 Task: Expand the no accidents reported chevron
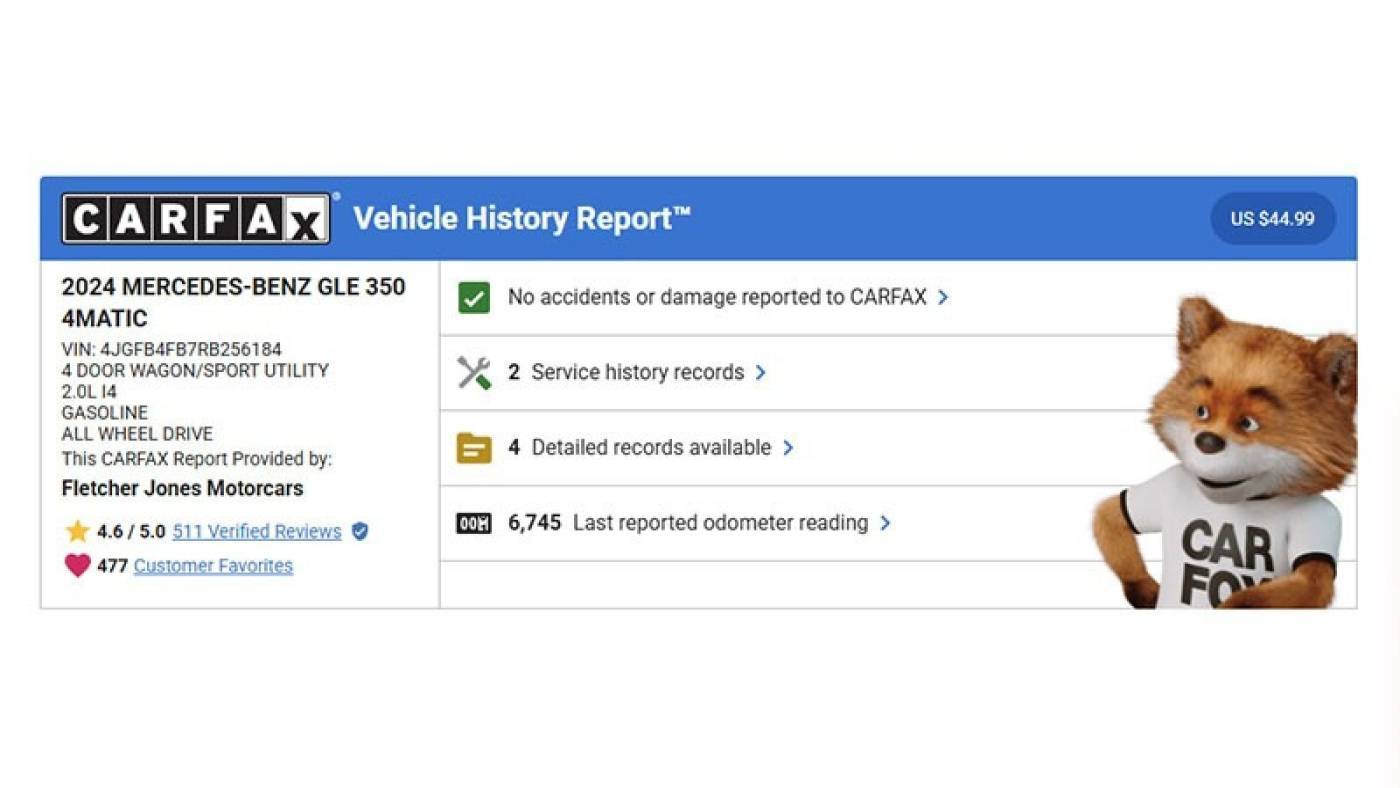click(943, 297)
